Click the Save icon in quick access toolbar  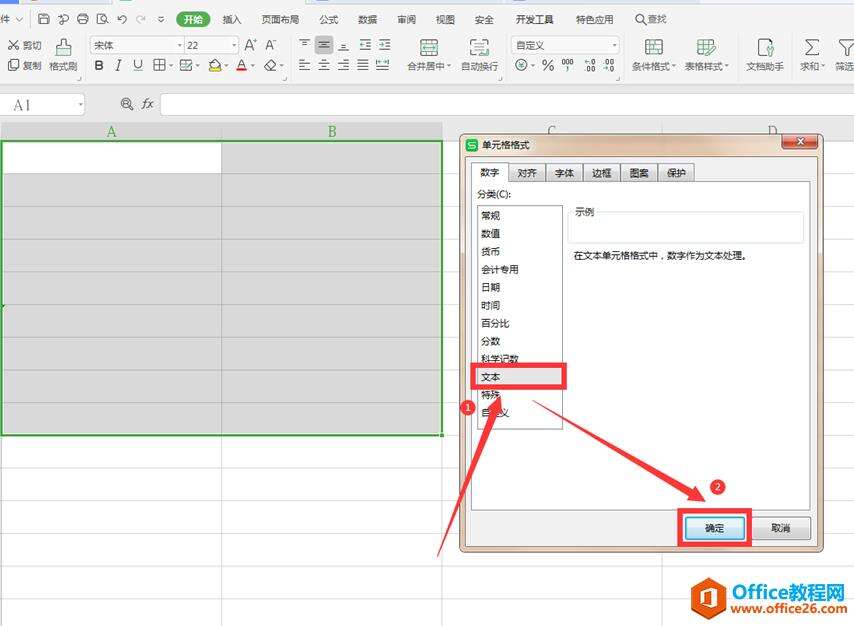coord(44,19)
